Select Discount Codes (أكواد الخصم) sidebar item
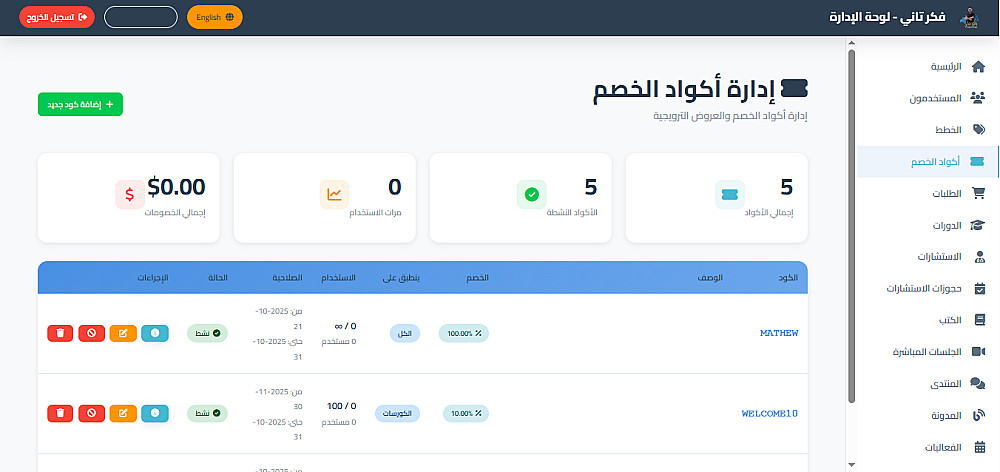Image resolution: width=1000 pixels, height=472 pixels. pyautogui.click(x=928, y=162)
